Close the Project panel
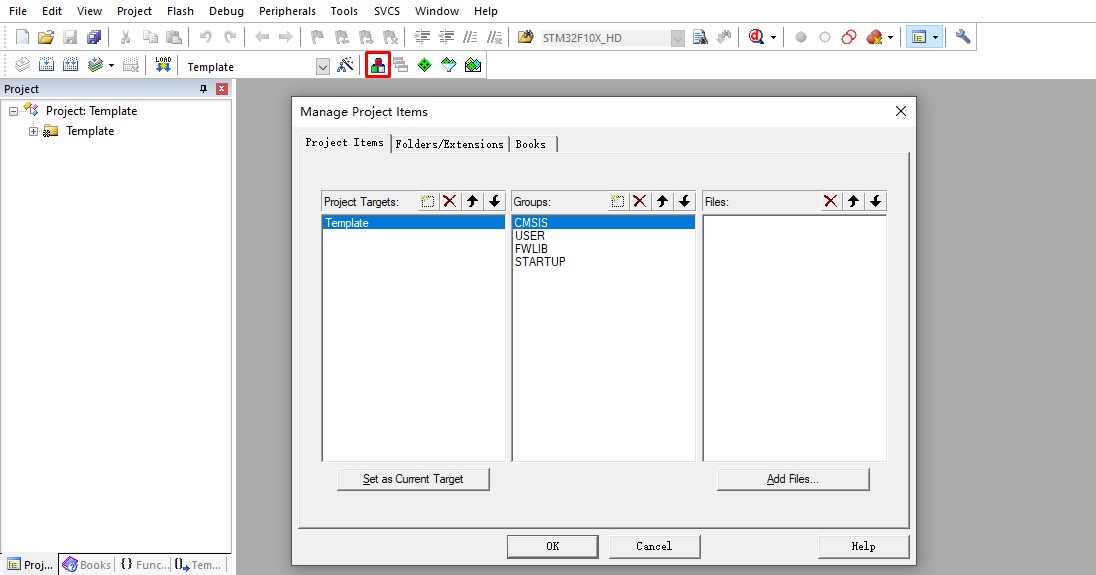The height and width of the screenshot is (575, 1096). (x=222, y=89)
